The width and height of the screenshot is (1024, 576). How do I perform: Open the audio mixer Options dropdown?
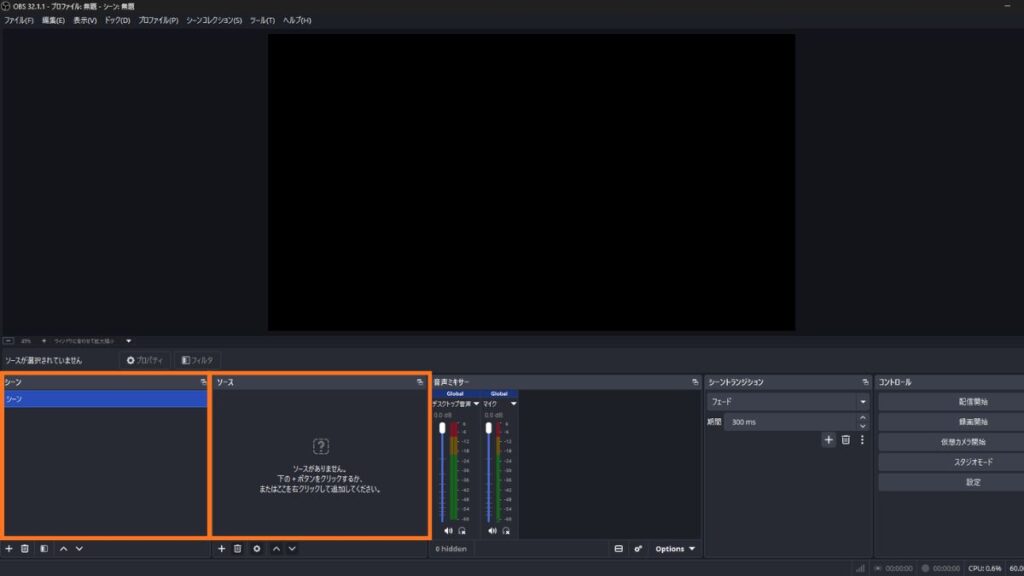[x=676, y=548]
